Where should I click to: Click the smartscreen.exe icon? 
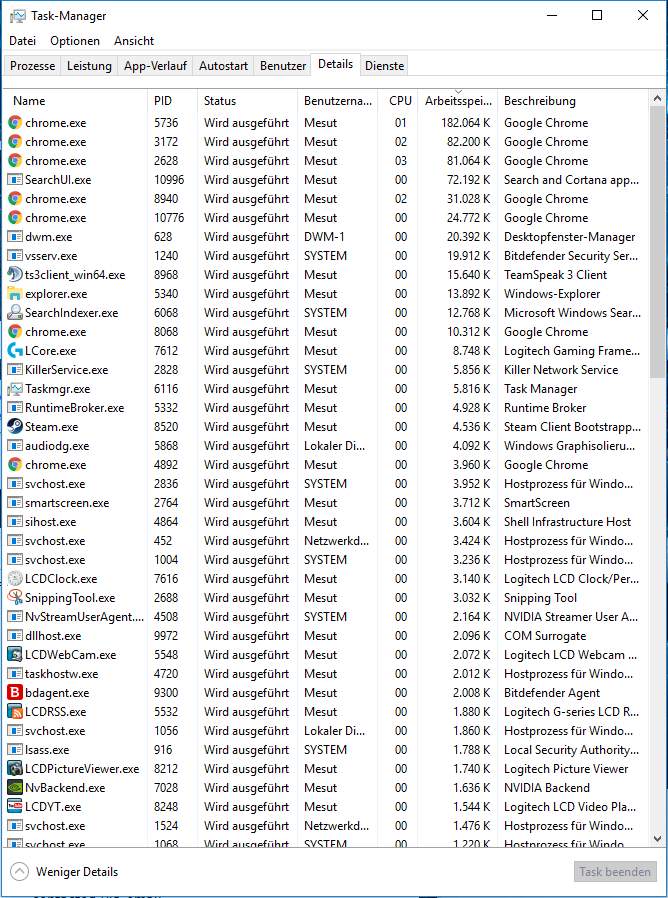click(15, 503)
